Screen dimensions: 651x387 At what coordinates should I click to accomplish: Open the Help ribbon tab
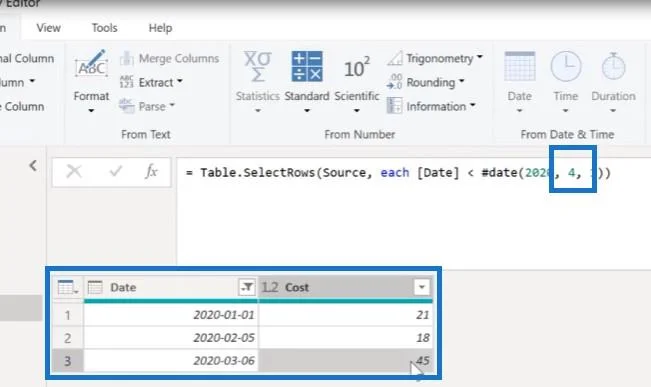pos(160,28)
